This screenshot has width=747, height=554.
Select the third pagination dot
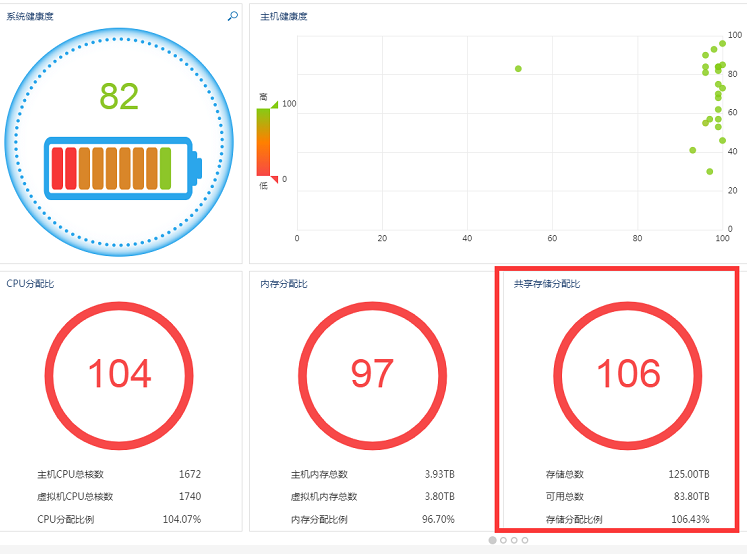514,540
